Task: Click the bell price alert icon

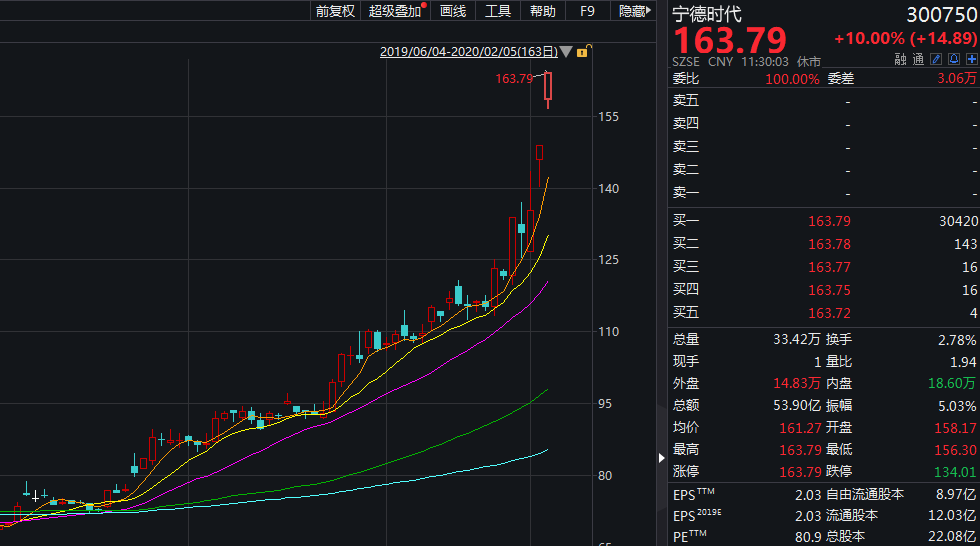Action: (954, 59)
